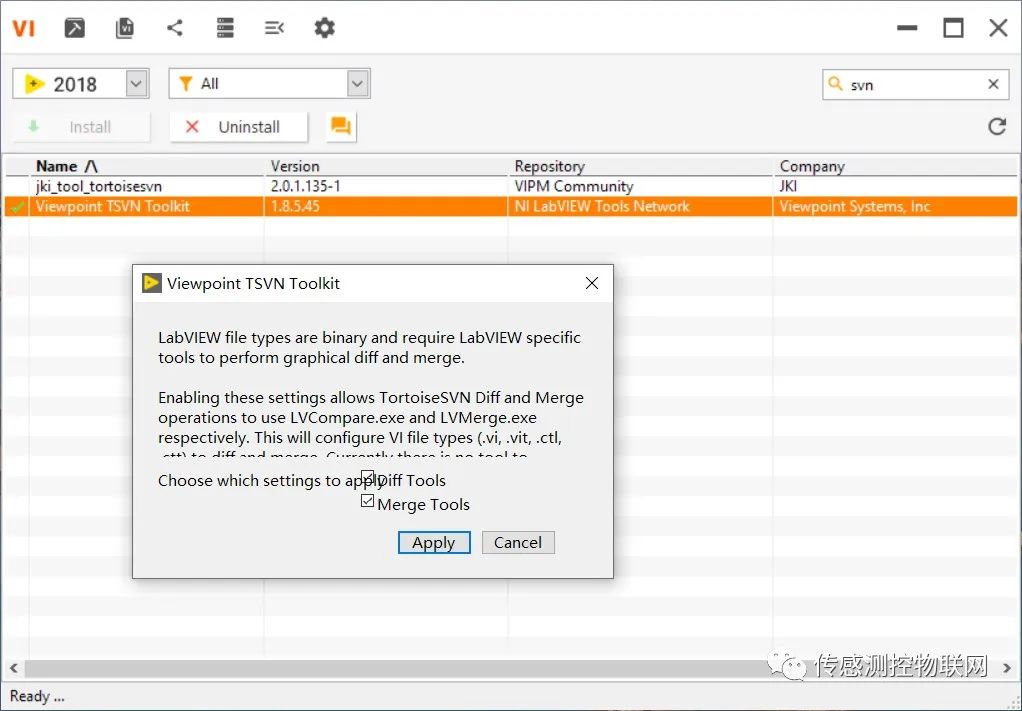The image size is (1022, 711).
Task: Cancel the Viewpoint TSVN Toolkit dialog
Action: point(517,542)
